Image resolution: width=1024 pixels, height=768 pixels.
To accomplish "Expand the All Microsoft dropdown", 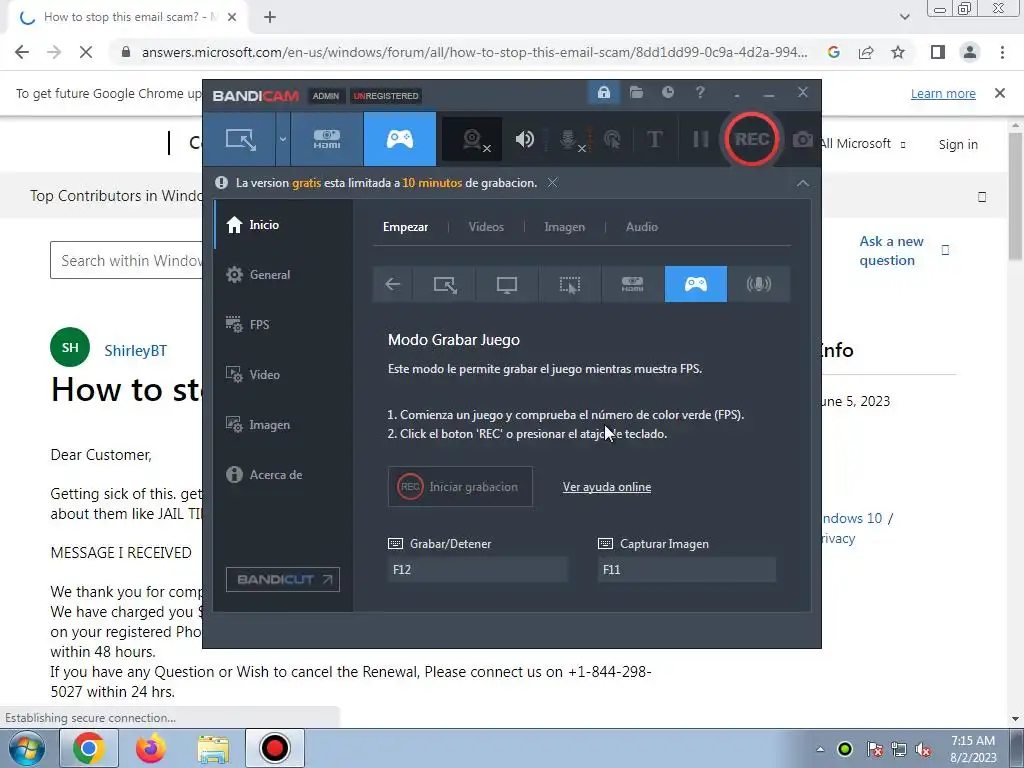I will [862, 144].
